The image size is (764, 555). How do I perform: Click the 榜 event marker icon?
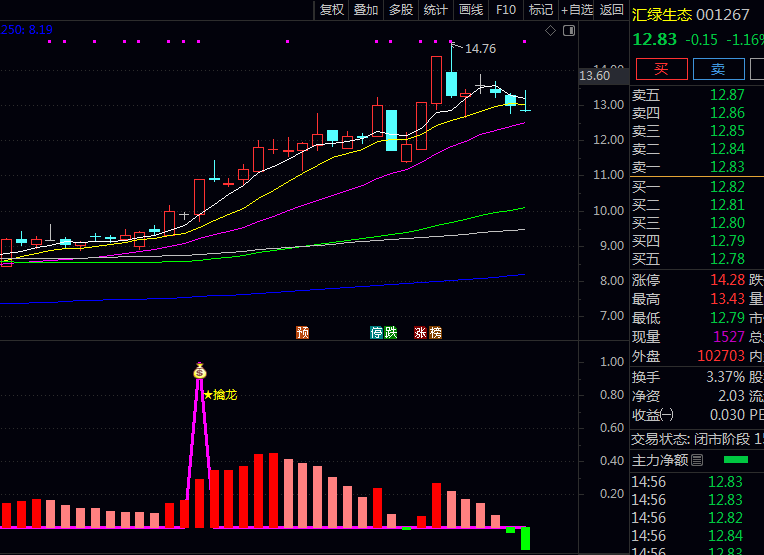pyautogui.click(x=435, y=332)
